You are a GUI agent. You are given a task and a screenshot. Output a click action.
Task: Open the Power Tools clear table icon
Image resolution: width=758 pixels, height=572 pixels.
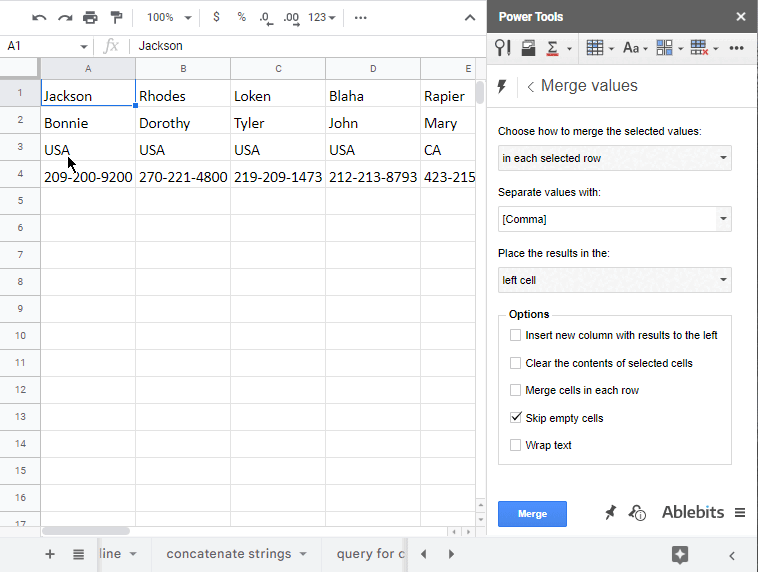coord(699,48)
